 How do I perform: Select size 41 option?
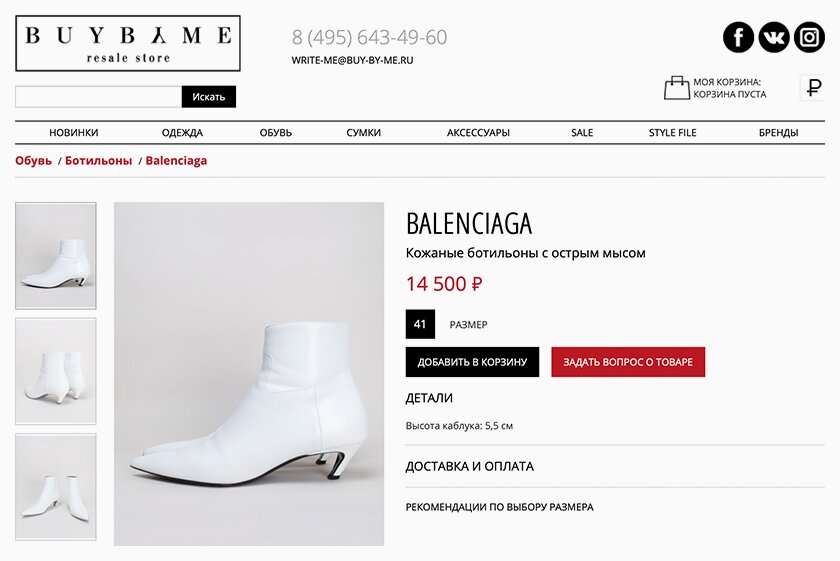420,324
